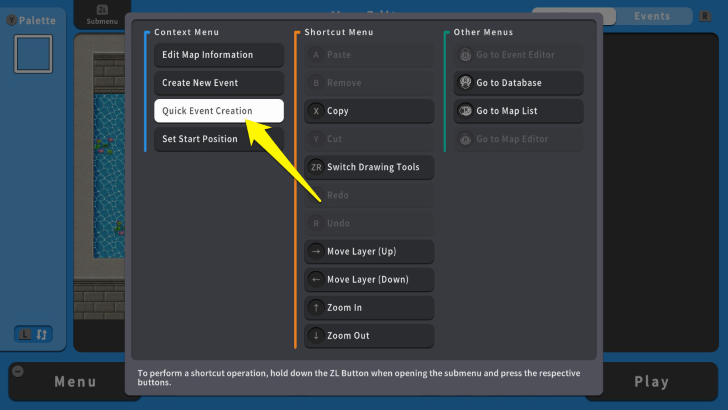Click Go to Map Editor

point(518,139)
